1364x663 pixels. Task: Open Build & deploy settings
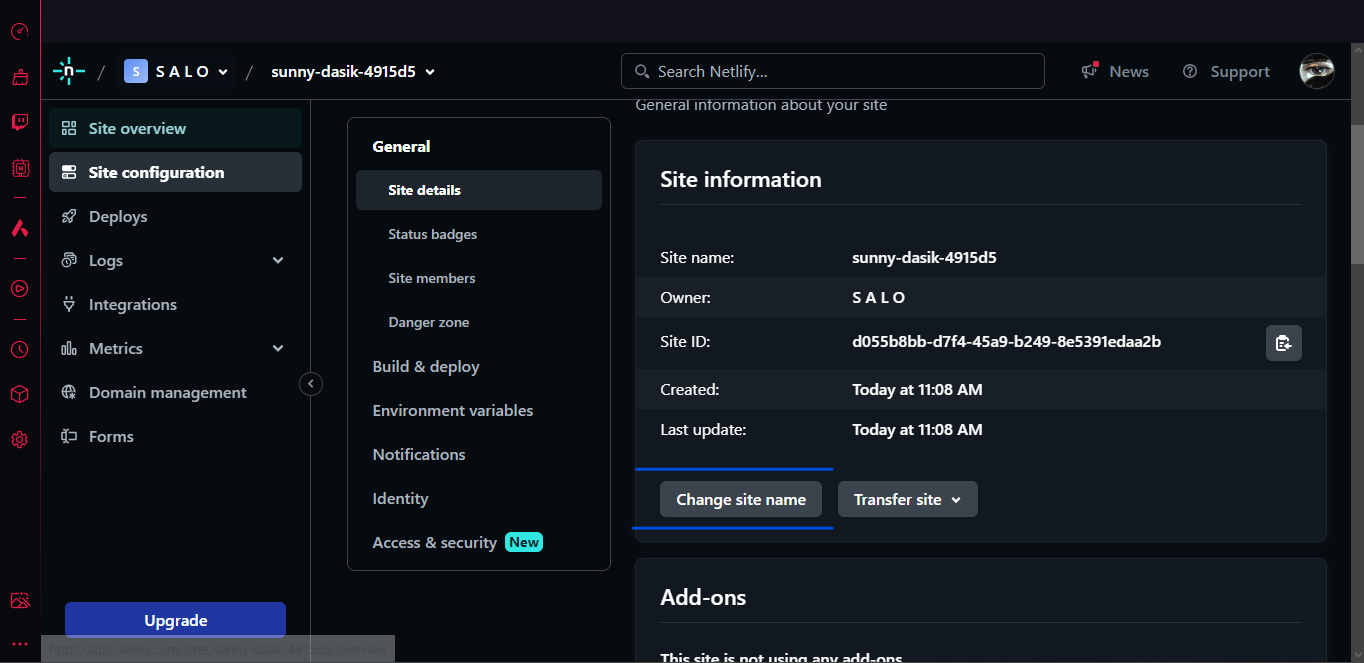(426, 366)
